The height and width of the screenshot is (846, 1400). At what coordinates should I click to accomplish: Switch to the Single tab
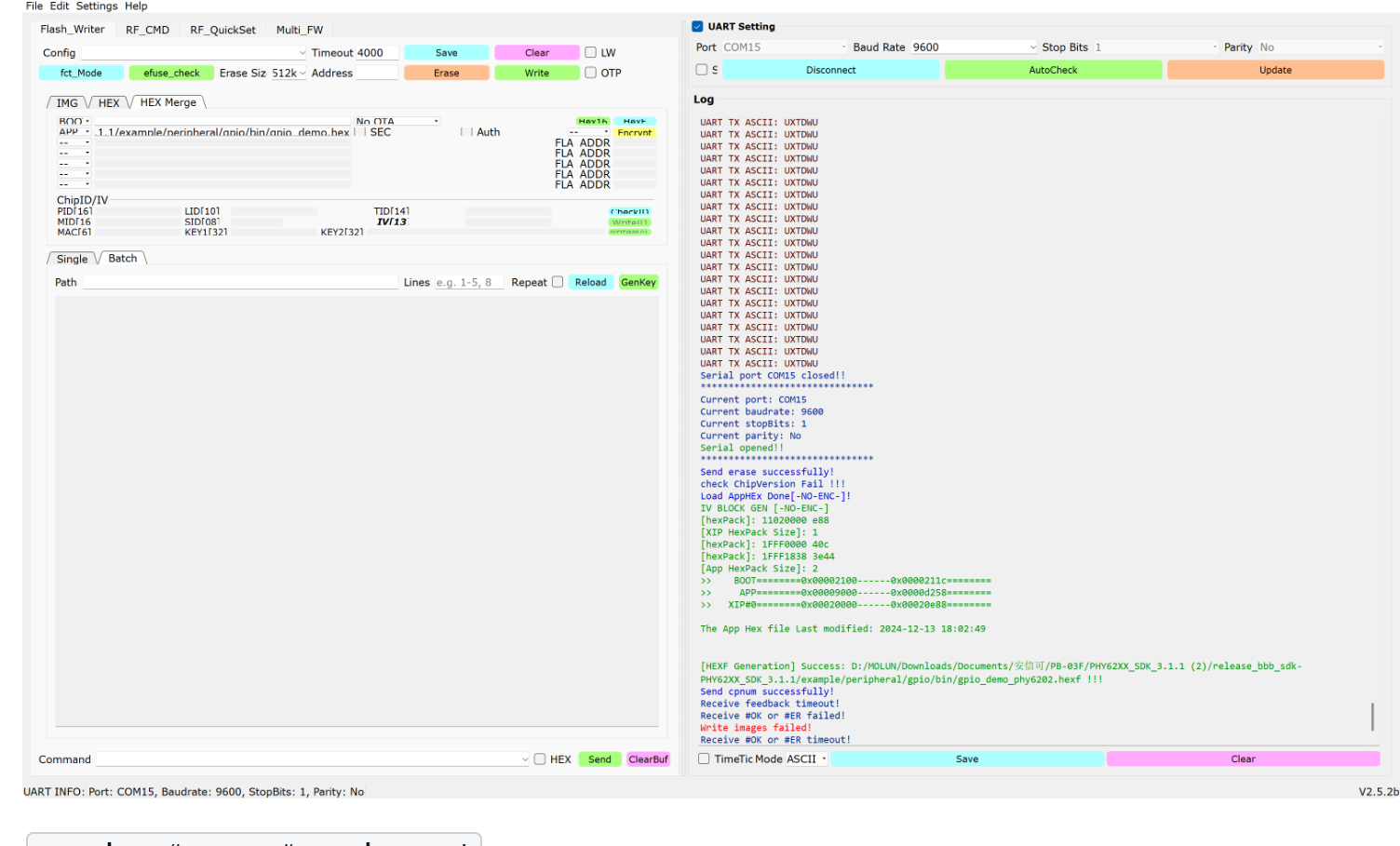click(72, 259)
